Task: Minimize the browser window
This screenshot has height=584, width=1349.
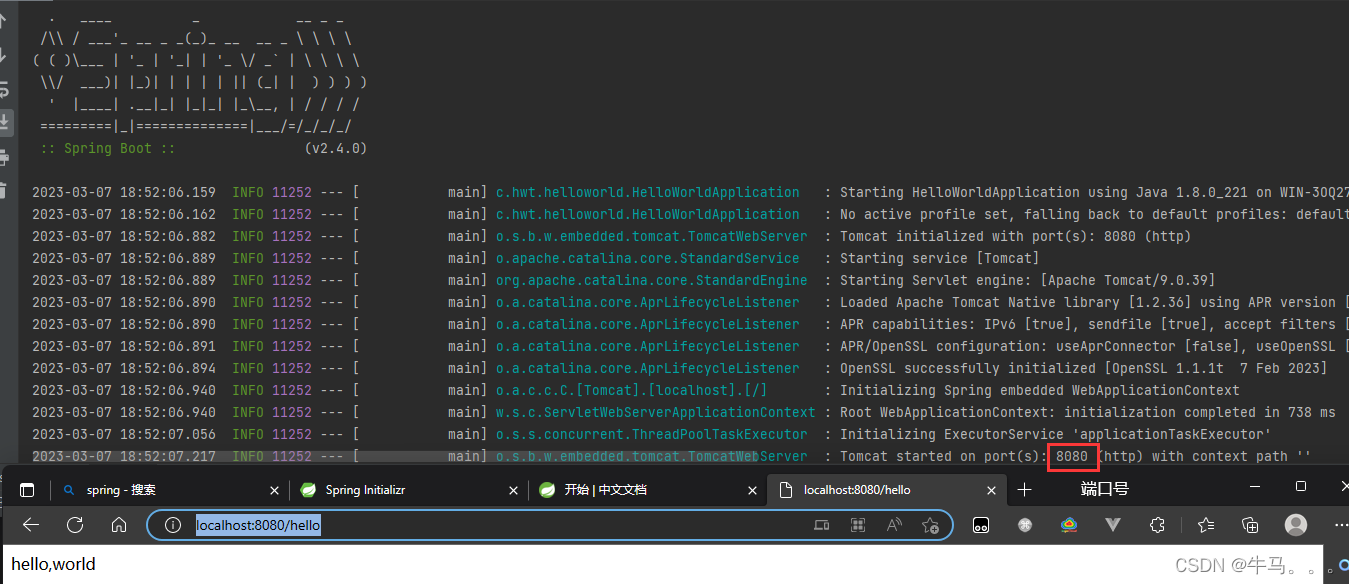Action: point(1257,487)
